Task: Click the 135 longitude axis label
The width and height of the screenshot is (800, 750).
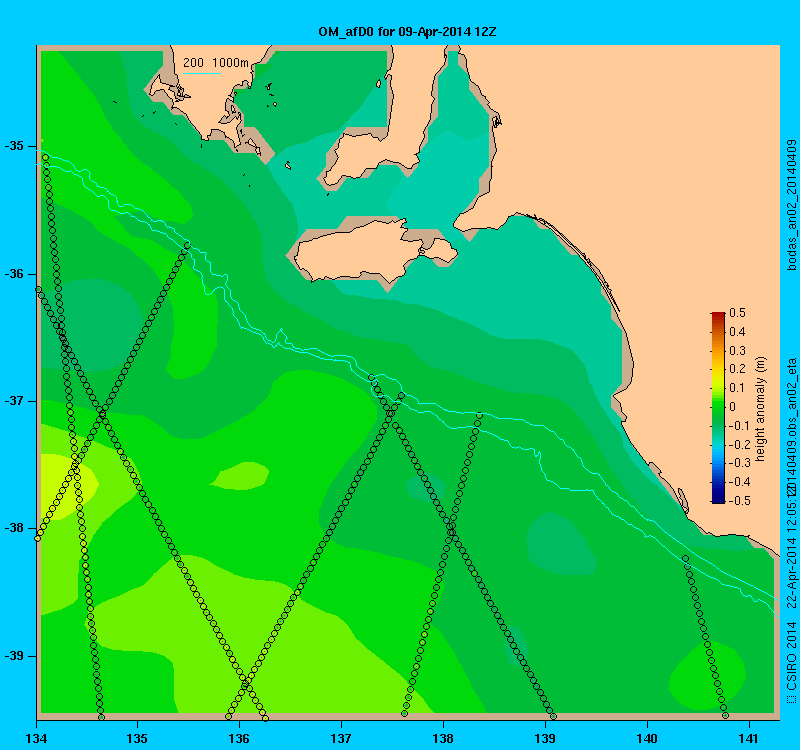Action: [x=137, y=738]
